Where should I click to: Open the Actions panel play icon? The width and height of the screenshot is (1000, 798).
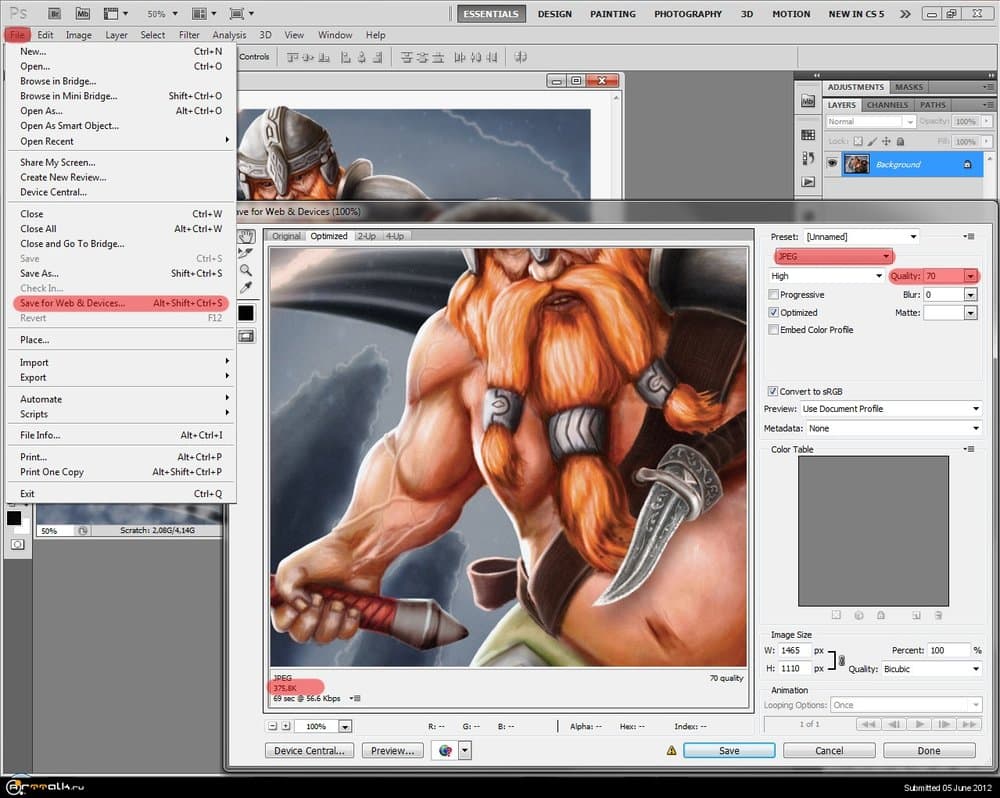point(808,182)
